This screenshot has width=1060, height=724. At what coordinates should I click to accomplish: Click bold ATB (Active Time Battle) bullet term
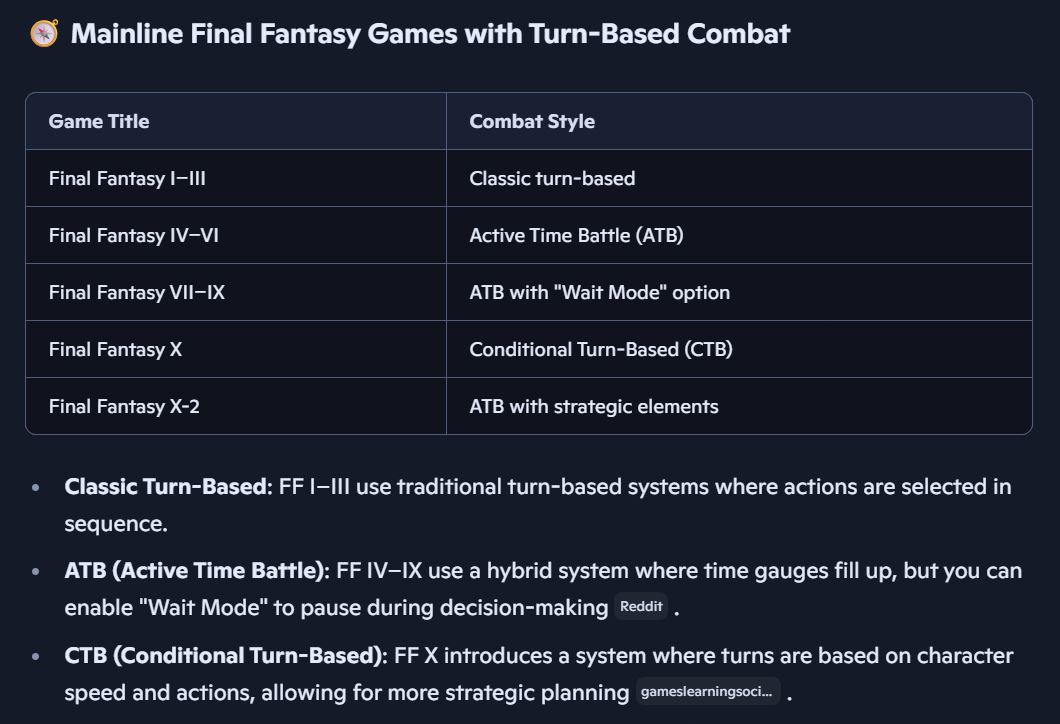[x=195, y=571]
